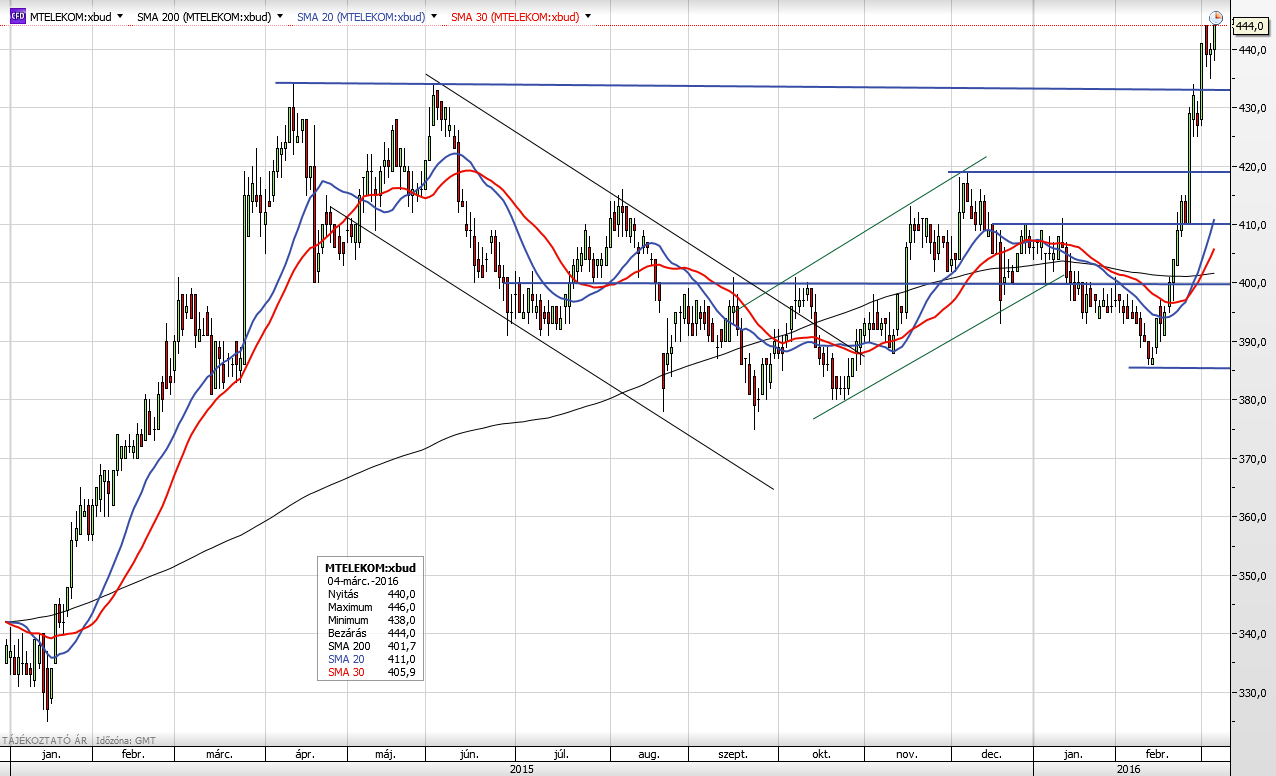1276x776 pixels.
Task: Click the szept. month label on time axis
Action: (733, 754)
